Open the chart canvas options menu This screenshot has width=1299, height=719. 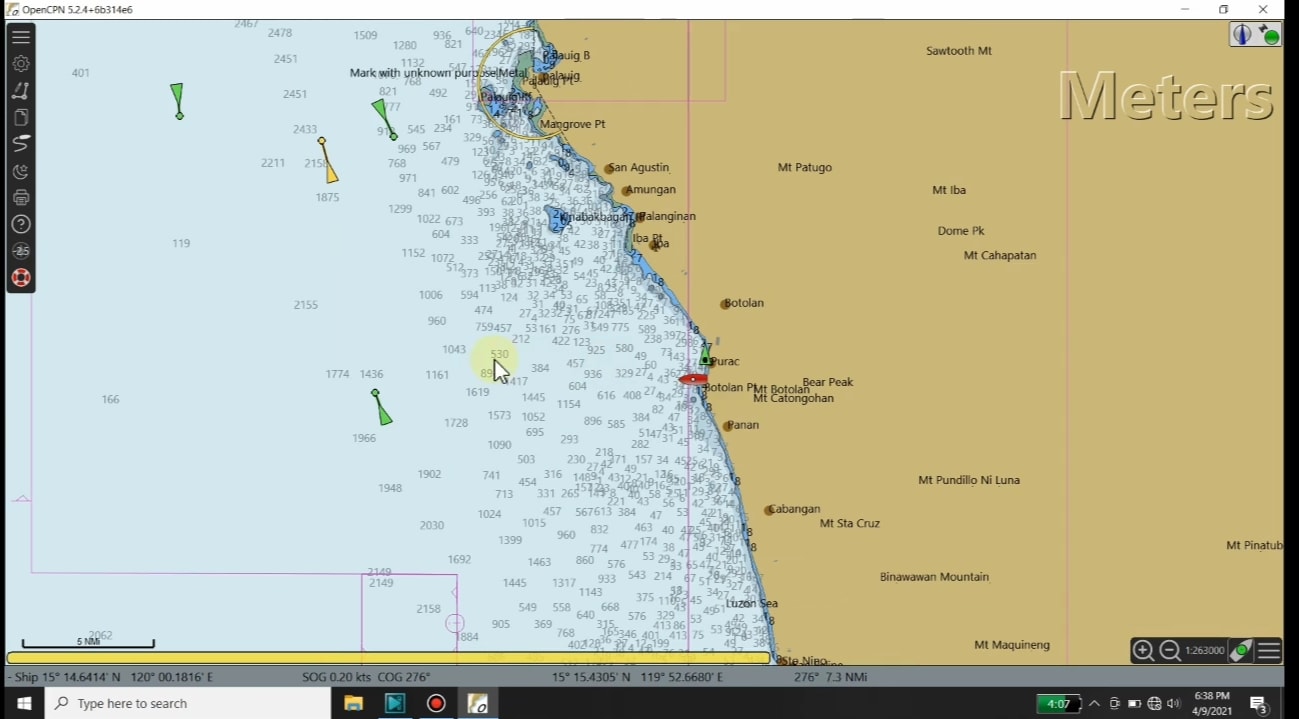tap(1269, 651)
